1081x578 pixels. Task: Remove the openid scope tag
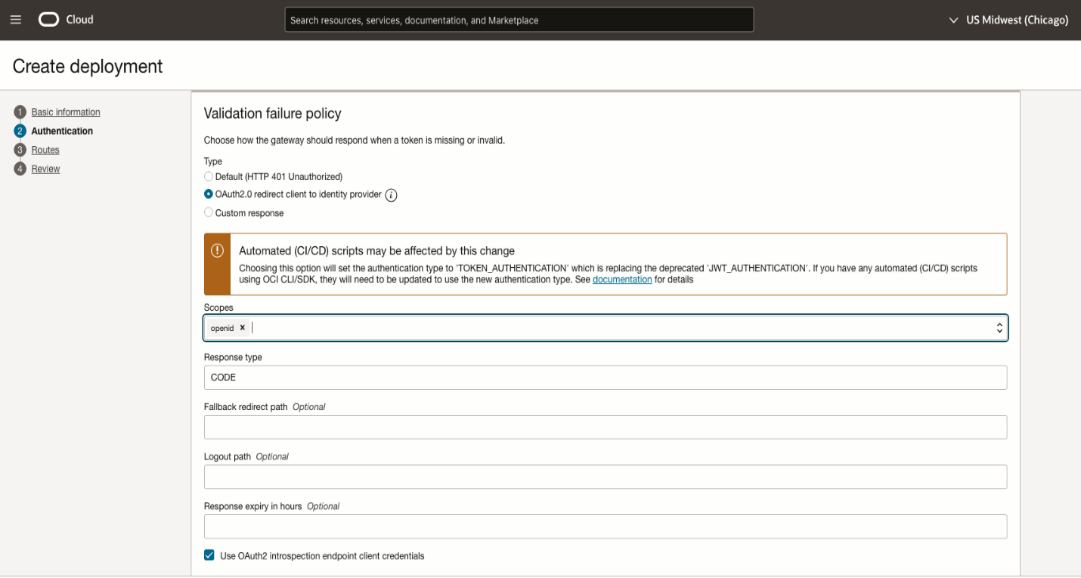click(241, 327)
